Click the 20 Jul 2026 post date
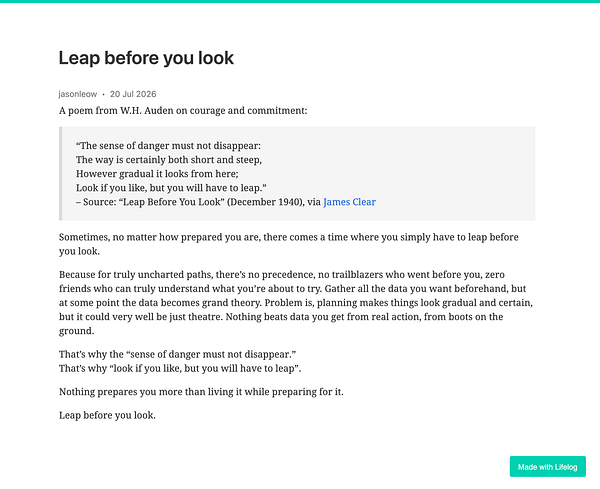 [x=133, y=94]
